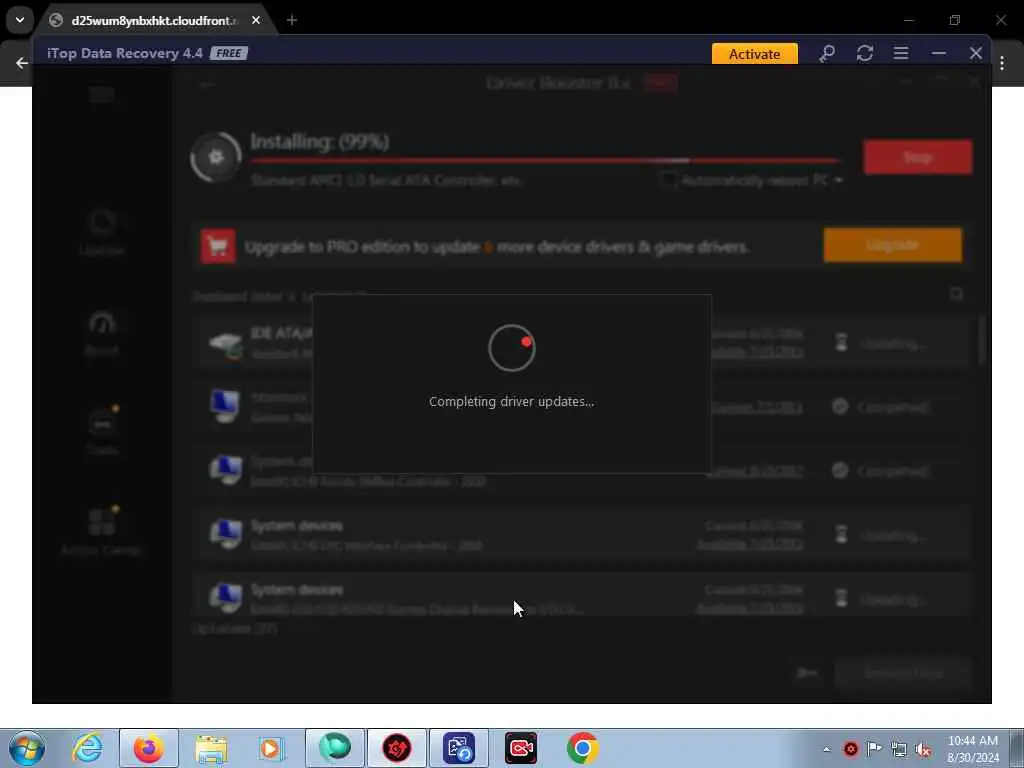
Task: Open the Update section in Driver Booster sidebar
Action: [x=102, y=232]
